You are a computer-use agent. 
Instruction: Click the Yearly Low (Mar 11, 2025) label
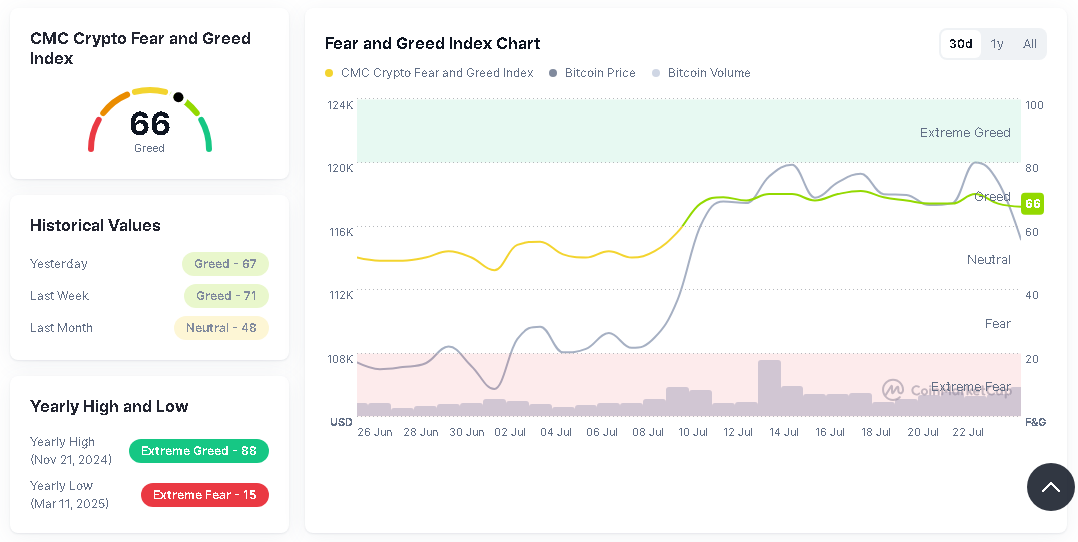point(69,495)
